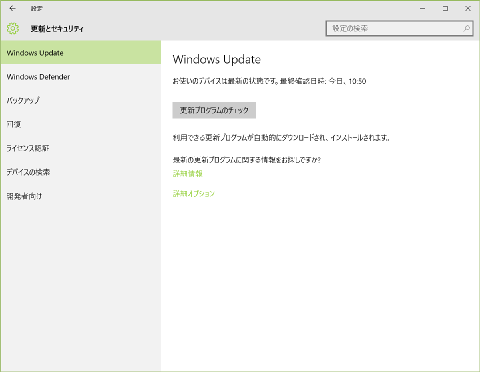Open the バックアップ section
480x372 pixels.
pos(81,100)
